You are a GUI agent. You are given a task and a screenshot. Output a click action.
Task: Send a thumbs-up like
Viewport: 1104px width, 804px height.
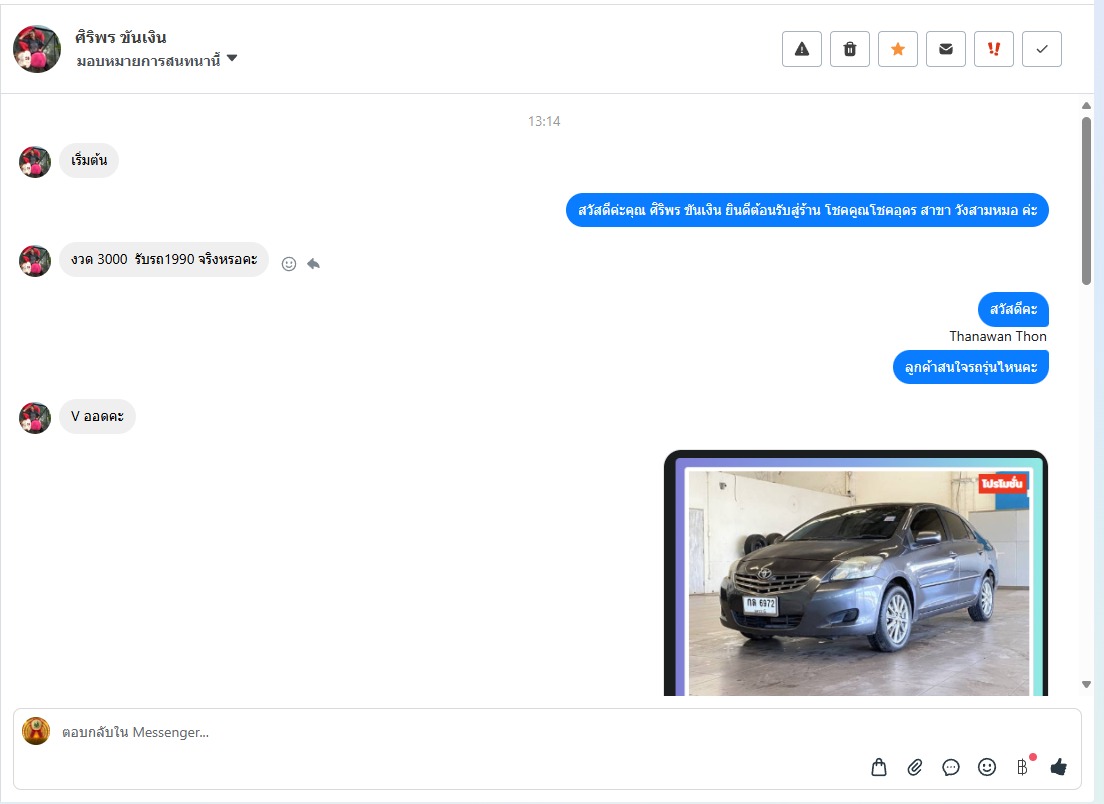(x=1059, y=767)
